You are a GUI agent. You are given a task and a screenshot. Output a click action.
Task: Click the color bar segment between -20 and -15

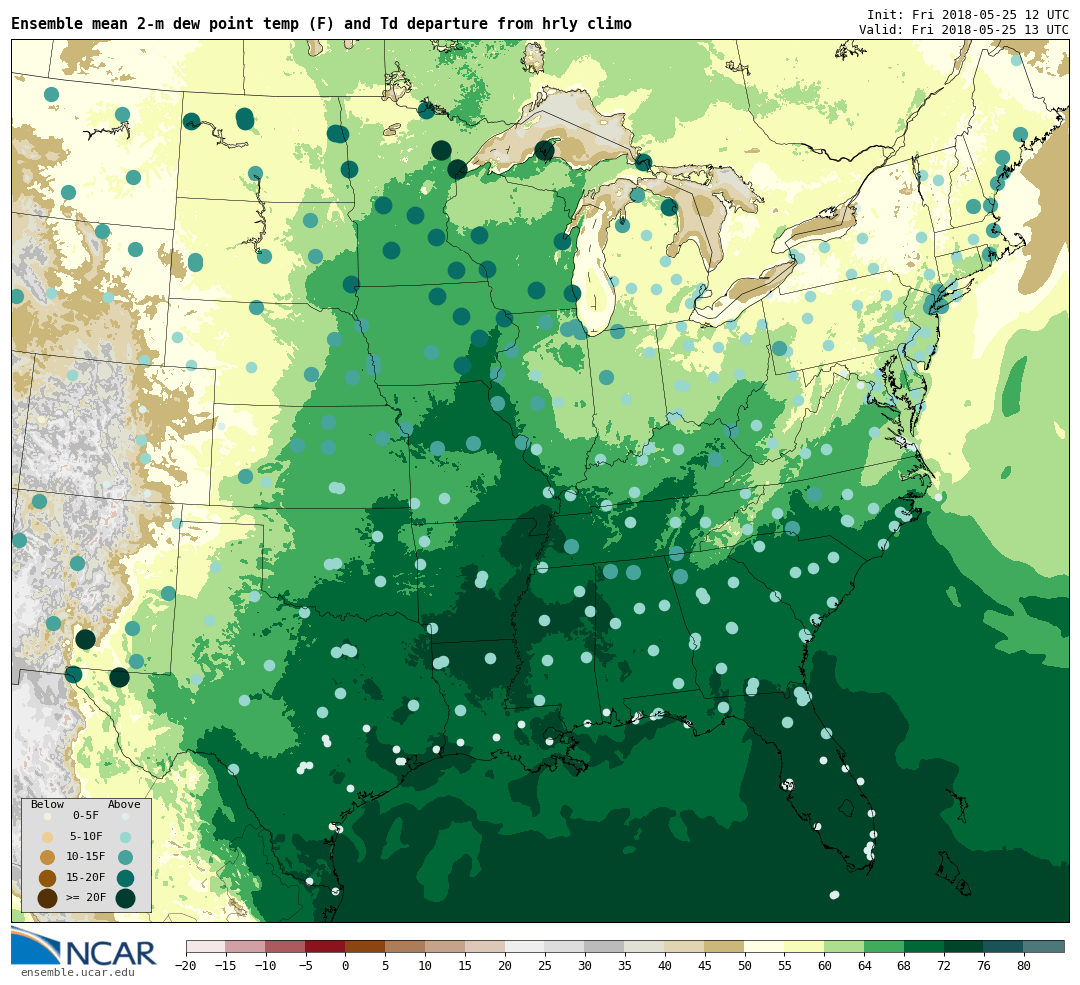tap(206, 946)
